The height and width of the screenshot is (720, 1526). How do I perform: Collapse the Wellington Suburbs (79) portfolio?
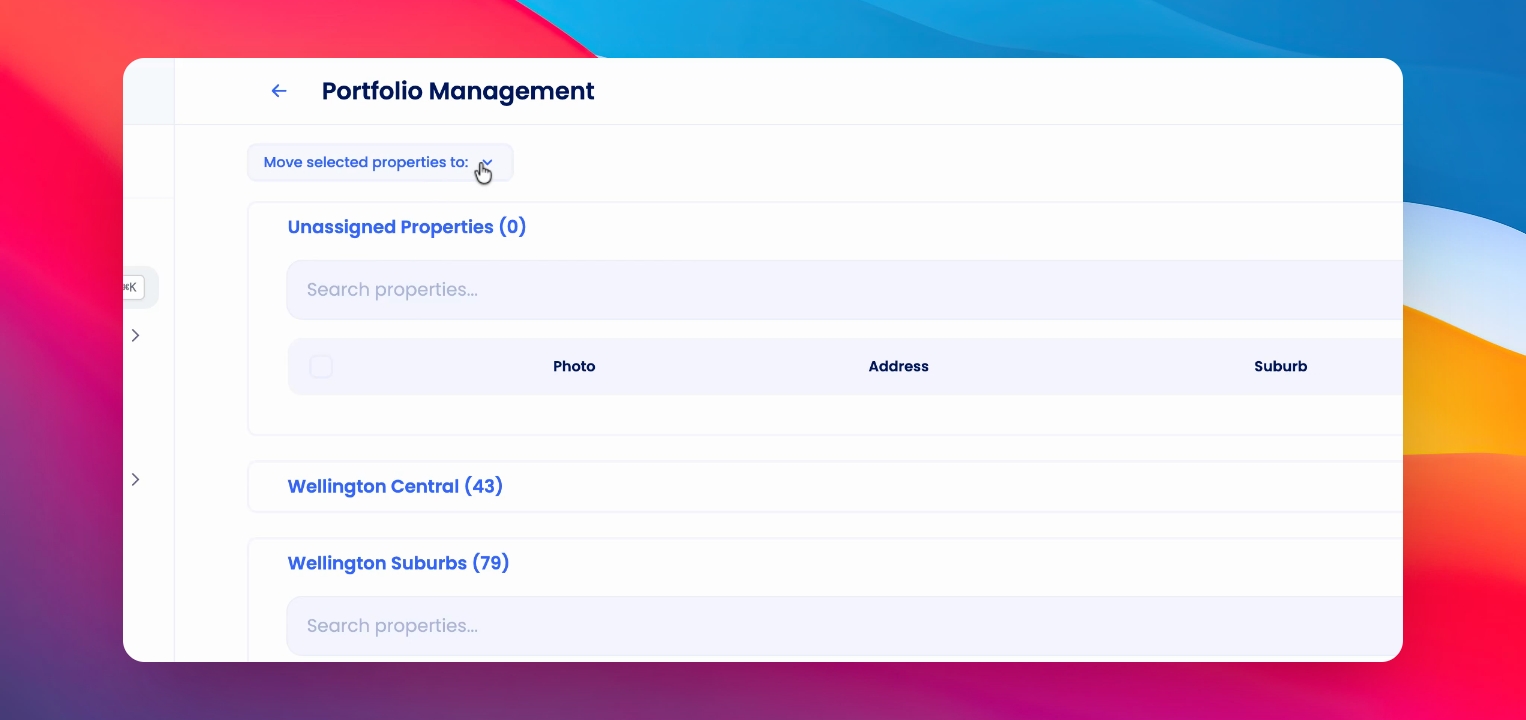[x=398, y=563]
